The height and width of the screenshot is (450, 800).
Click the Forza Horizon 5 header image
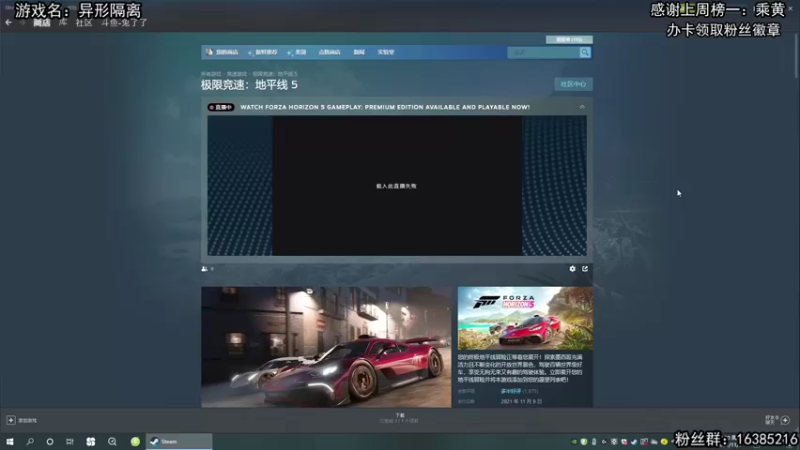(x=525, y=318)
